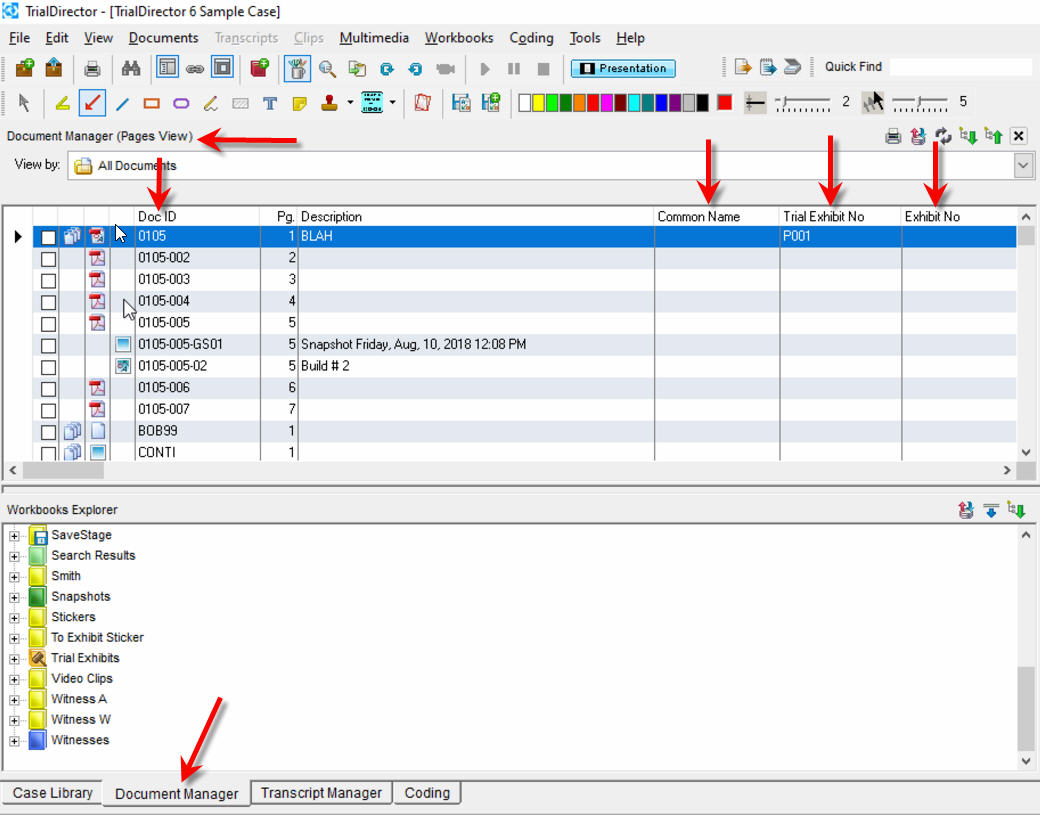The height and width of the screenshot is (815, 1040).
Task: Sort by the Doc ID column header
Action: (197, 217)
